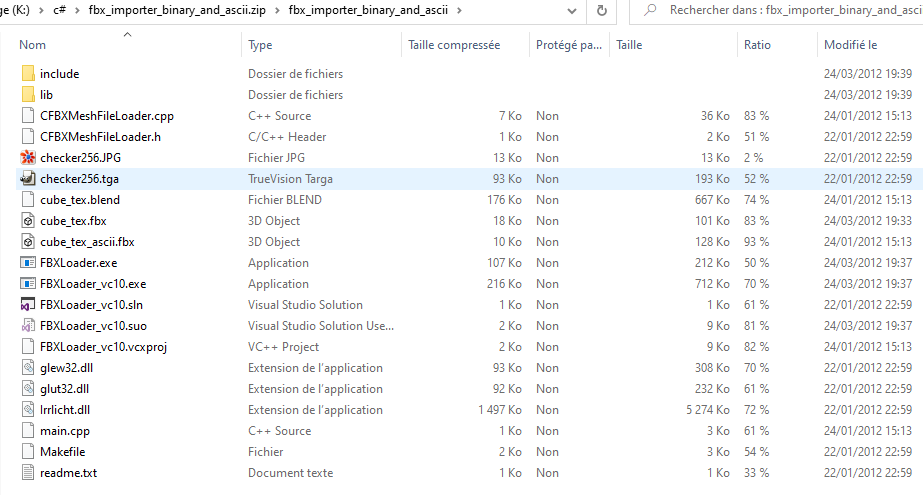Viewport: 923px width, 495px height.
Task: Sort by the Nom column header
Action: coord(32,45)
